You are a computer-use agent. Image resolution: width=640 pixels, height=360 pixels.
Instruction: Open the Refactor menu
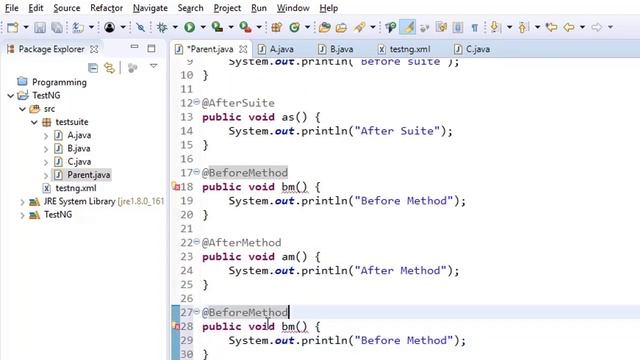pyautogui.click(x=106, y=8)
